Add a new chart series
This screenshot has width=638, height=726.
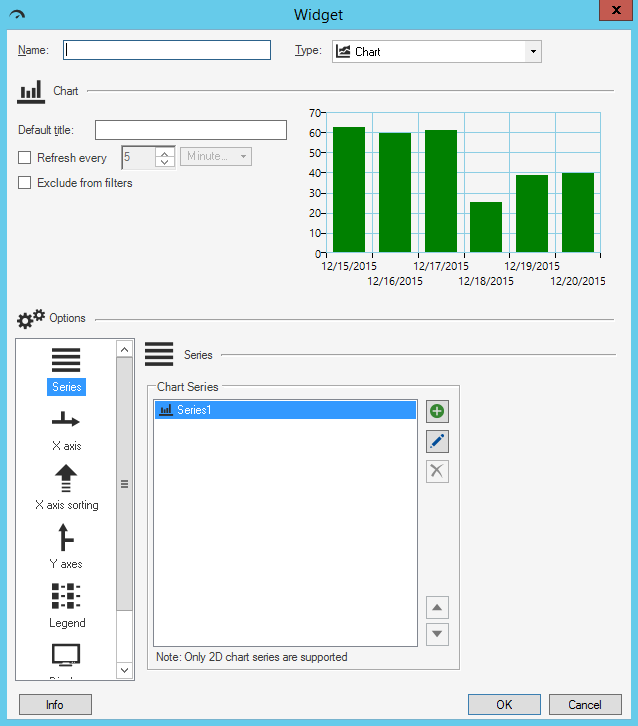point(437,411)
